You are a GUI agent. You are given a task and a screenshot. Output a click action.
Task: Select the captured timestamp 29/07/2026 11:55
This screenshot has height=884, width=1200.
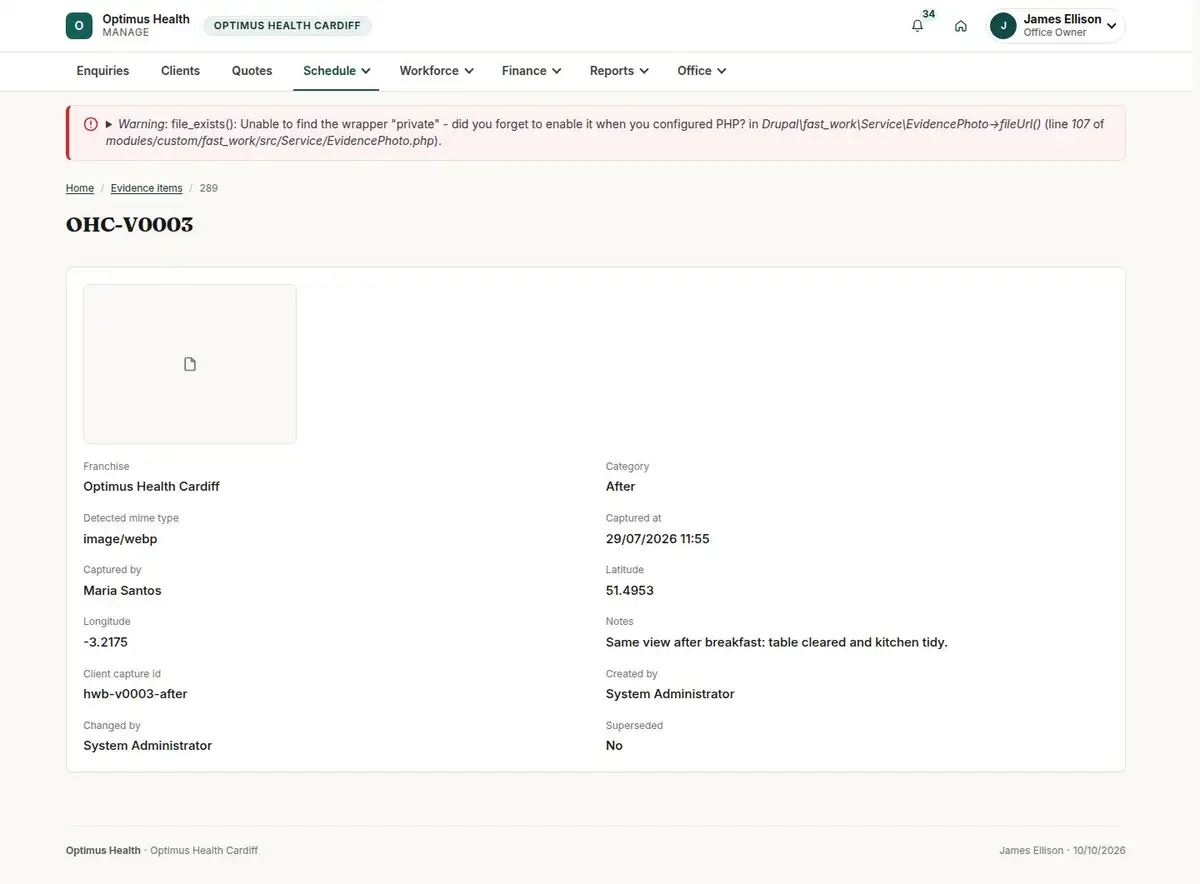[x=658, y=538]
